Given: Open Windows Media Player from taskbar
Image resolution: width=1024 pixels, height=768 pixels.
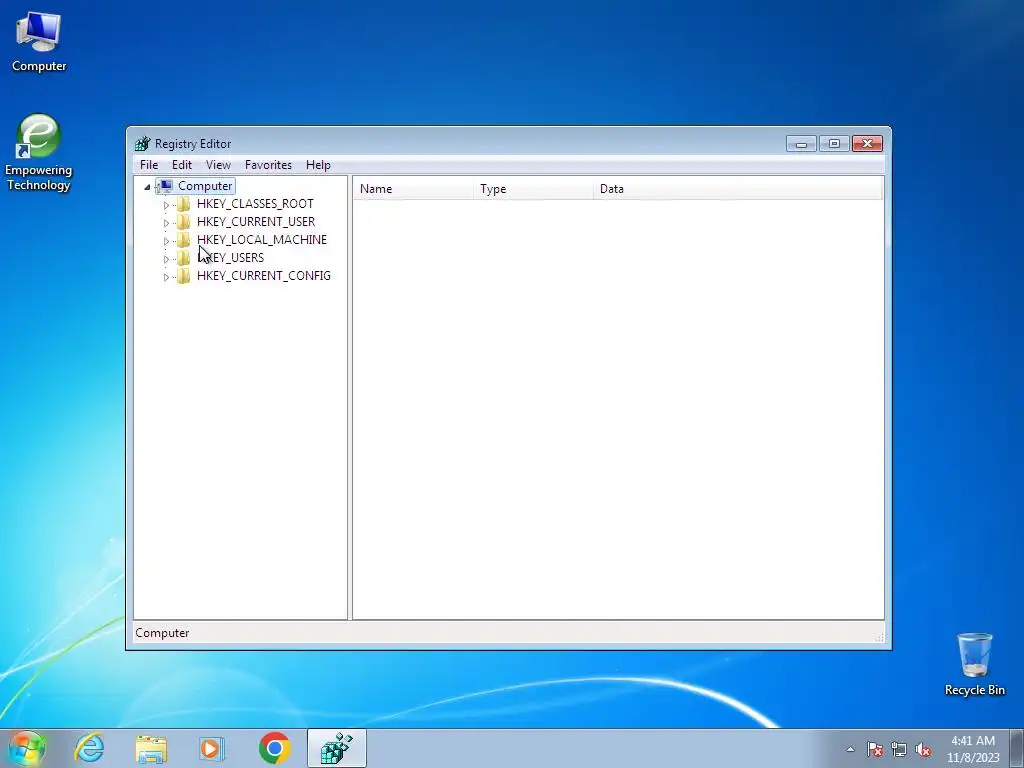Looking at the screenshot, I should [x=212, y=748].
